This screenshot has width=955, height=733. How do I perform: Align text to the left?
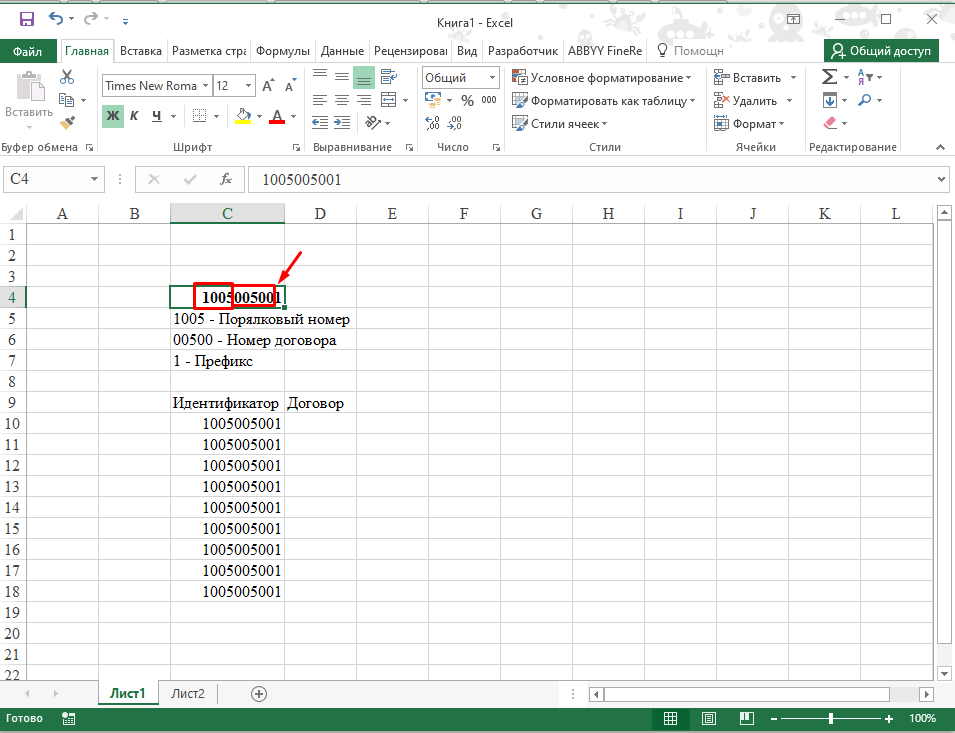coord(320,100)
